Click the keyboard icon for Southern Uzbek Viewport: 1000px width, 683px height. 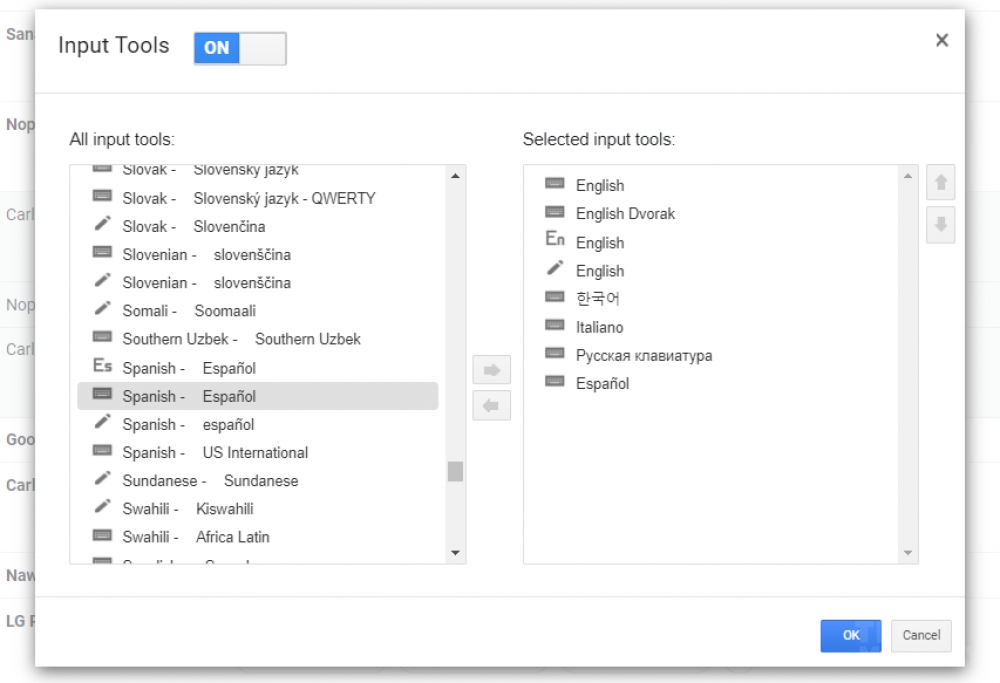[102, 339]
